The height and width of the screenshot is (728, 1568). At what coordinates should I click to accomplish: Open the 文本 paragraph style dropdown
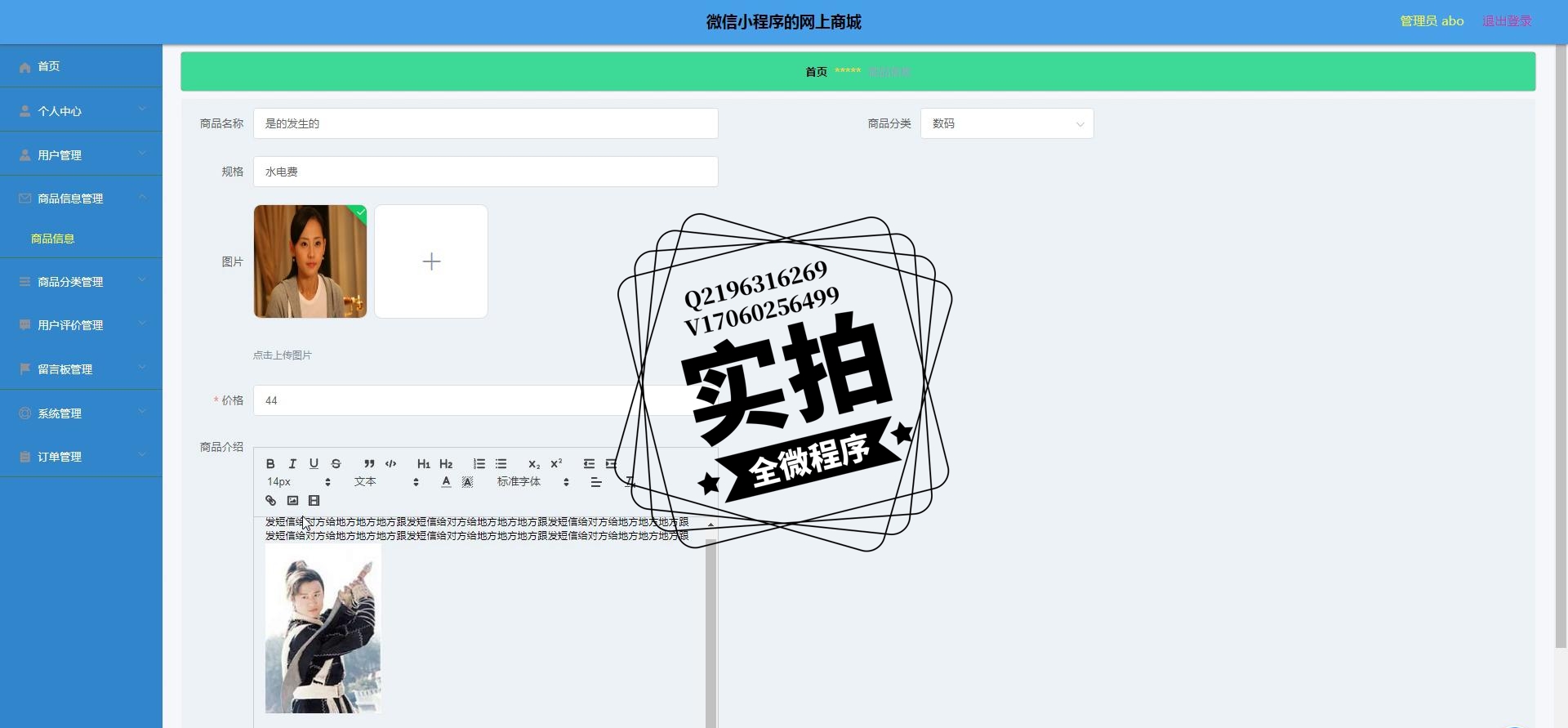[x=386, y=482]
